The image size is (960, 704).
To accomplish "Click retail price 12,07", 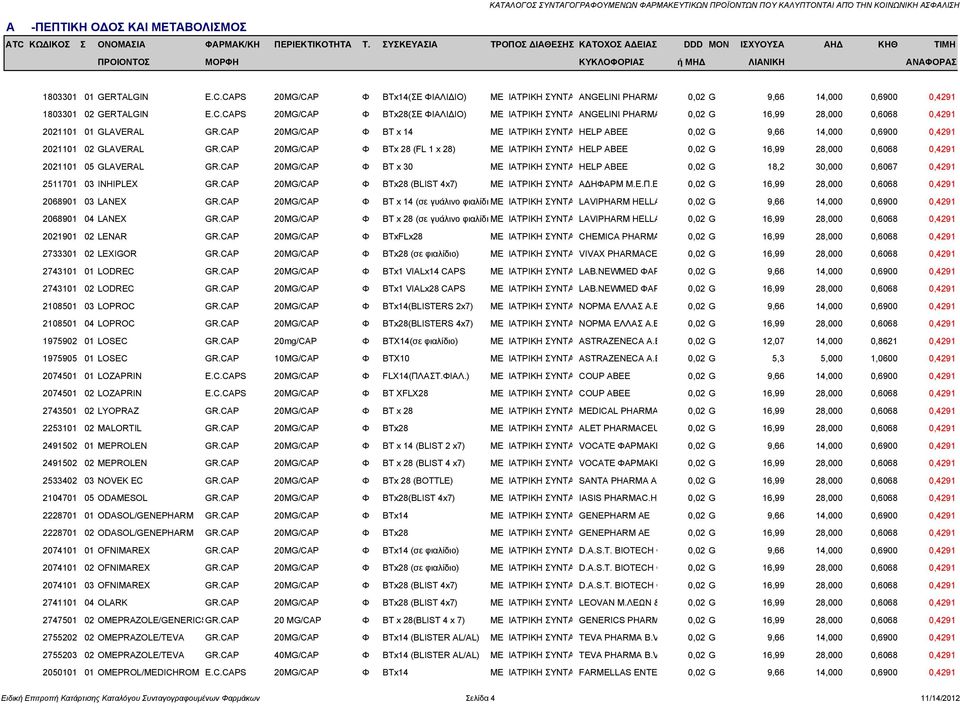I will click(773, 341).
